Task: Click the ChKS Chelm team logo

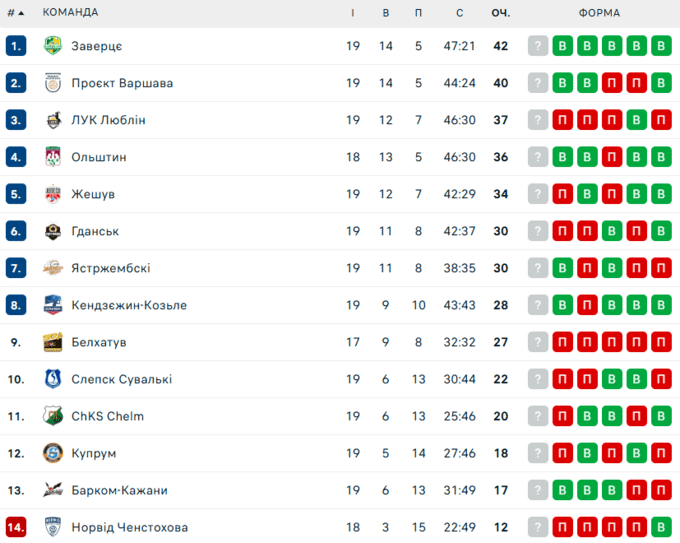Action: tap(53, 416)
